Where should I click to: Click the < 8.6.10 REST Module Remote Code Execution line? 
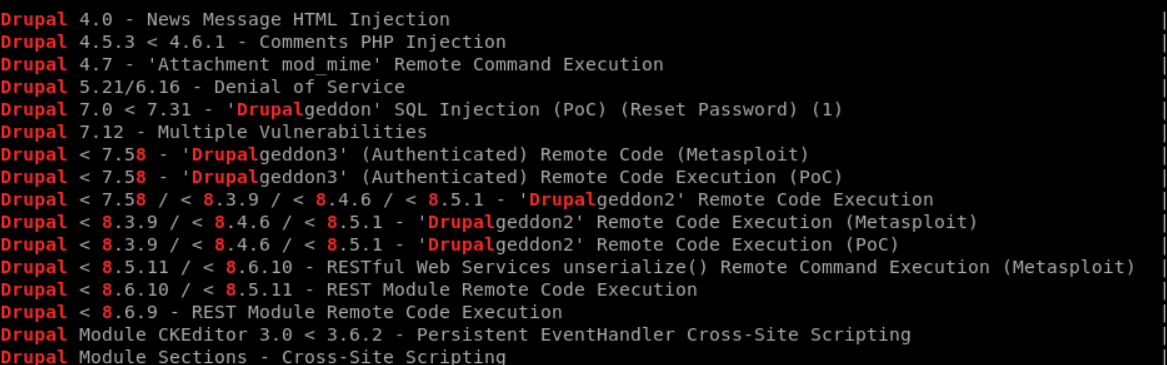tap(348, 290)
